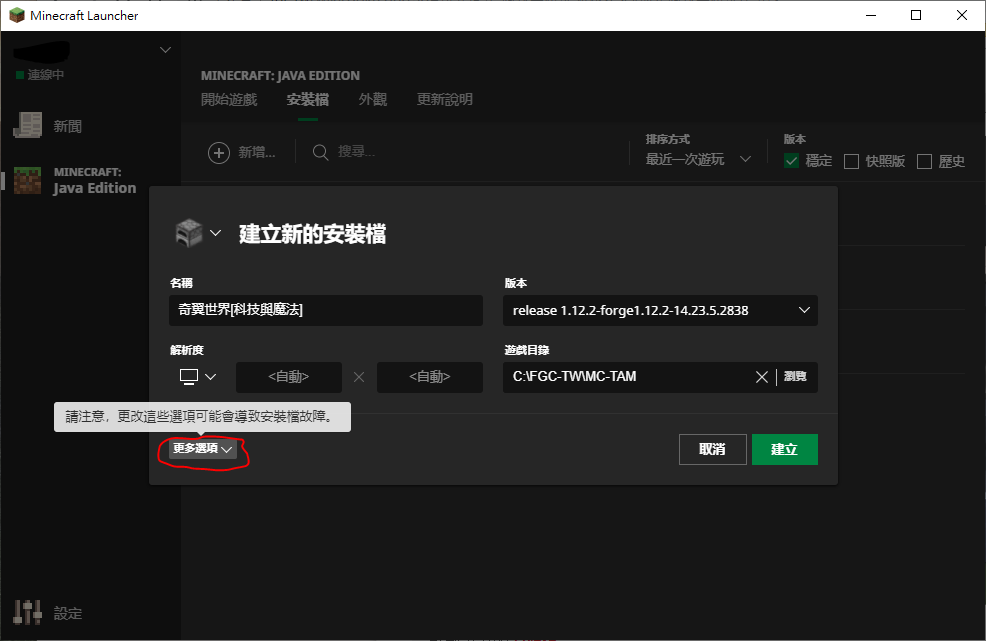Switch to the 外觀 skins tab

(373, 100)
